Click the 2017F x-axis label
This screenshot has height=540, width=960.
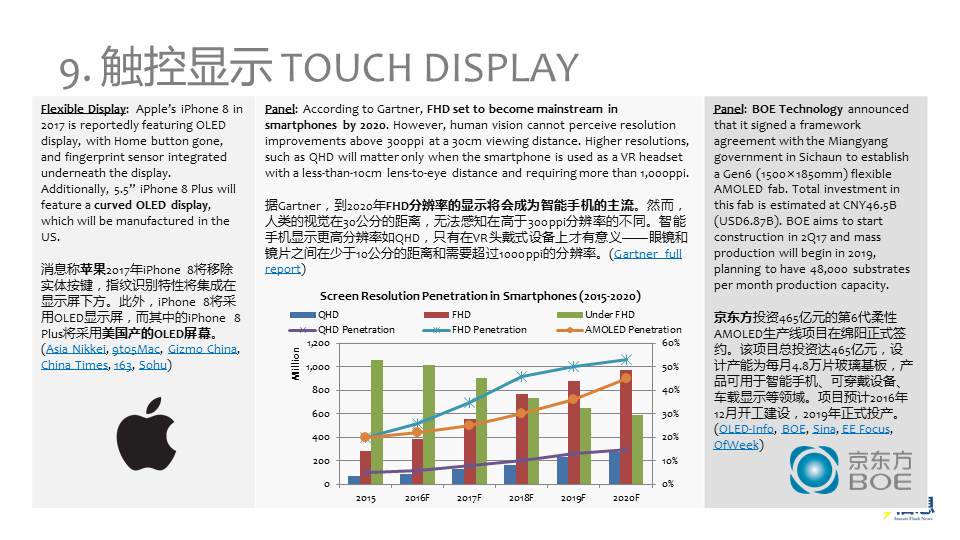coord(469,498)
